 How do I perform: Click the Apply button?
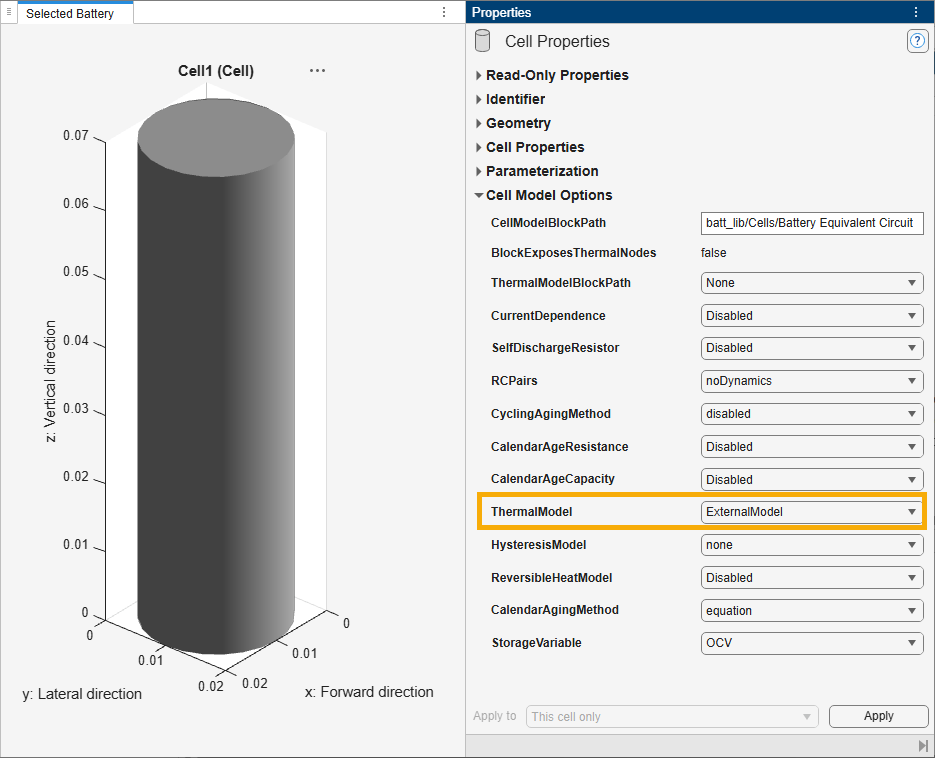878,716
